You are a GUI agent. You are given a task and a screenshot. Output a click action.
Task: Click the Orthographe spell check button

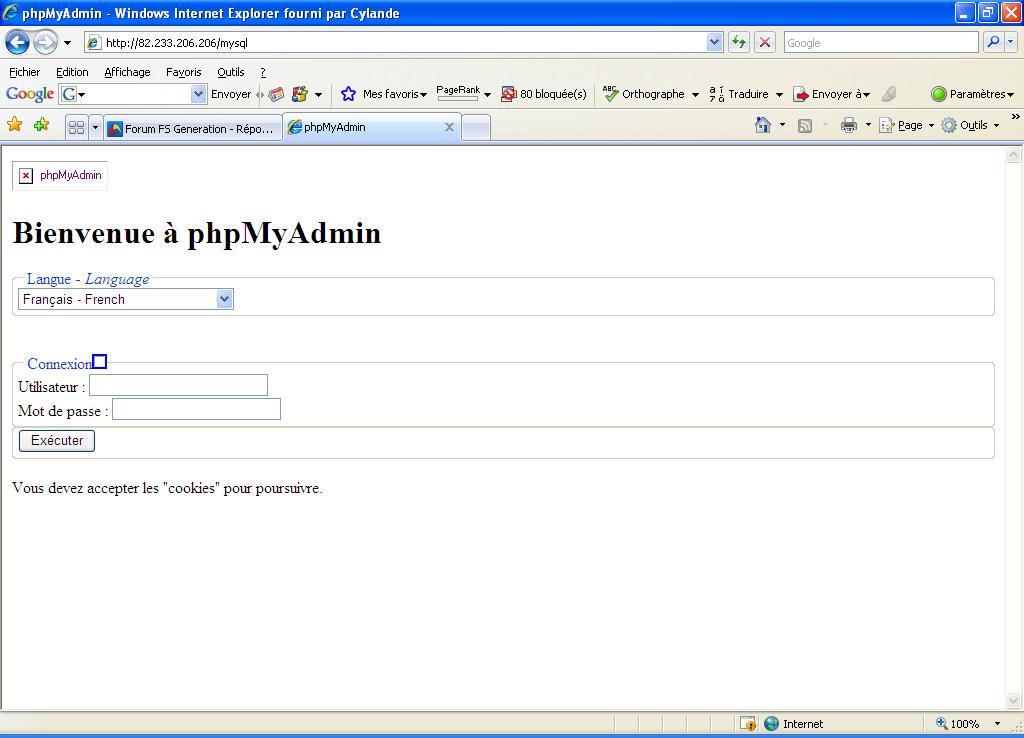[644, 94]
